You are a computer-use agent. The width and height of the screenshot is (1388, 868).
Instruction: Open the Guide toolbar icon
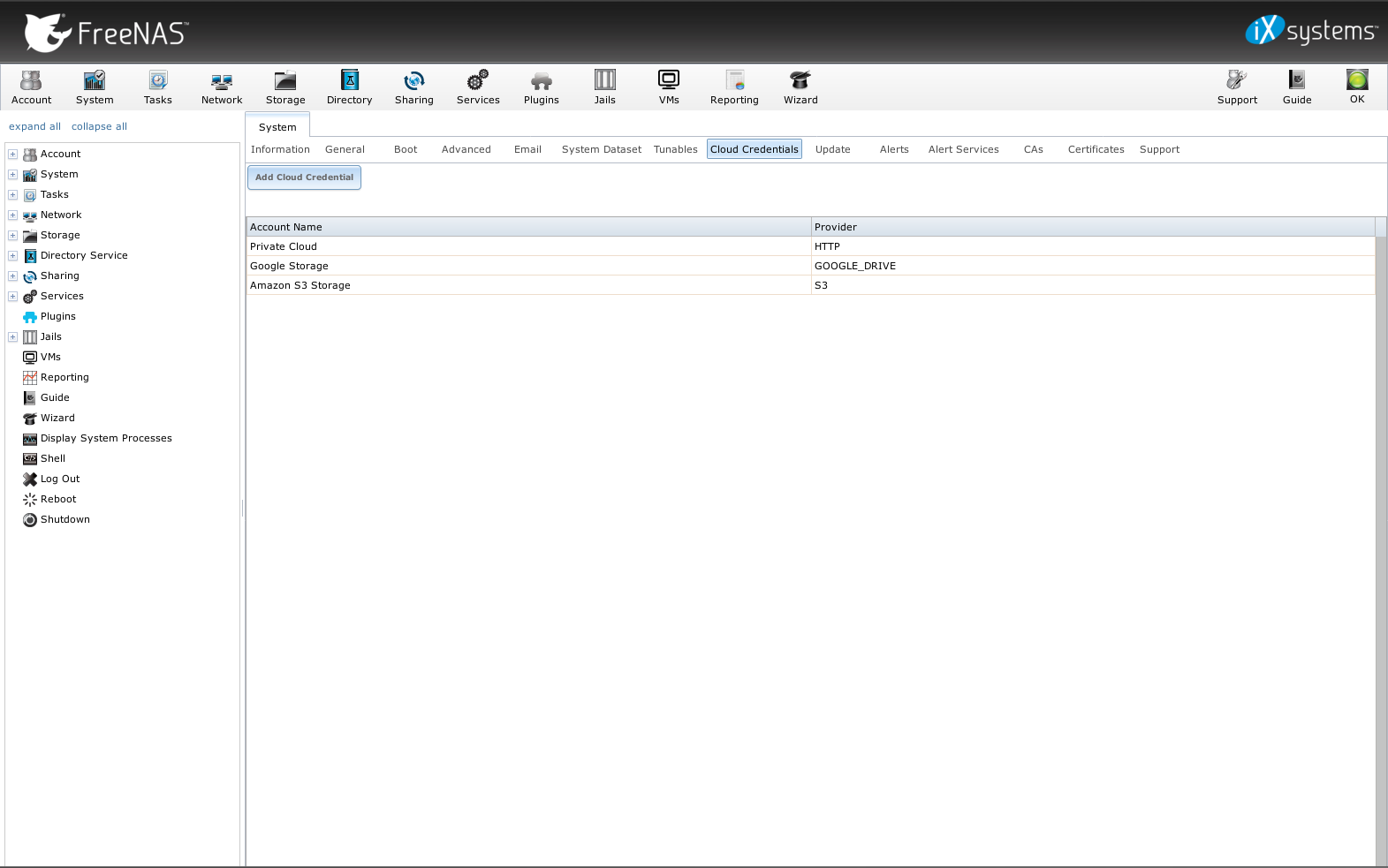click(1297, 87)
